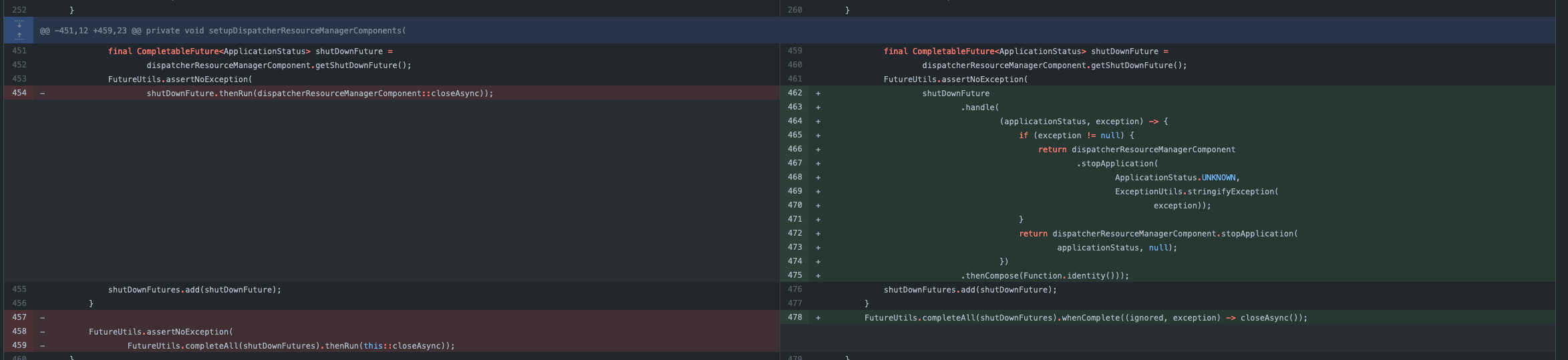The image size is (1568, 360).
Task: Select added line number 465
Action: tap(795, 136)
